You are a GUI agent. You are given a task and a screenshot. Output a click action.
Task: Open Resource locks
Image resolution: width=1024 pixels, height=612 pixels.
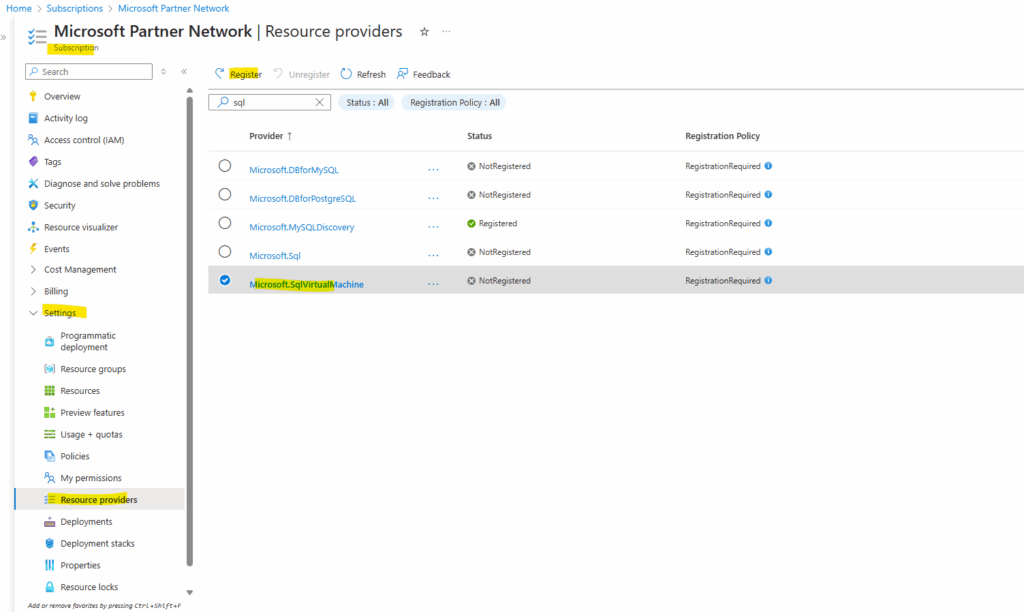coord(89,587)
